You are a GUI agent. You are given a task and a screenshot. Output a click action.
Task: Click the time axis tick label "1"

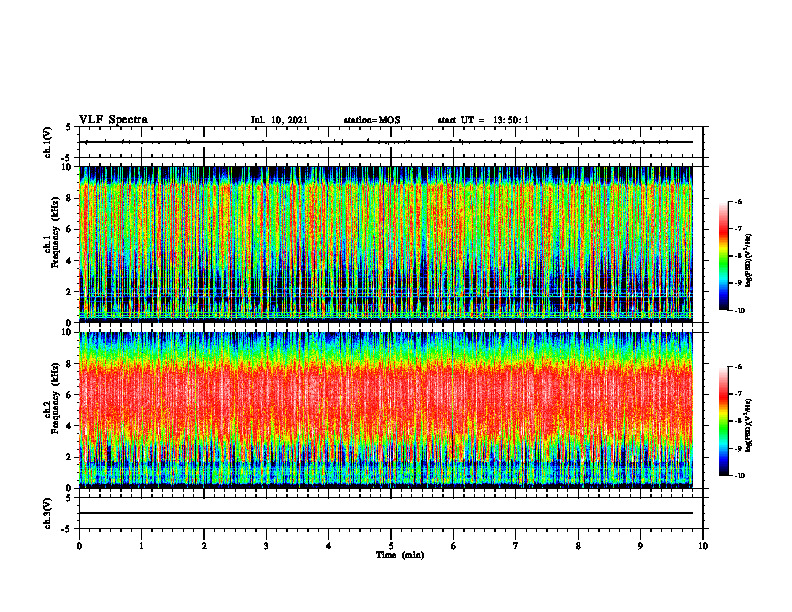coord(141,546)
